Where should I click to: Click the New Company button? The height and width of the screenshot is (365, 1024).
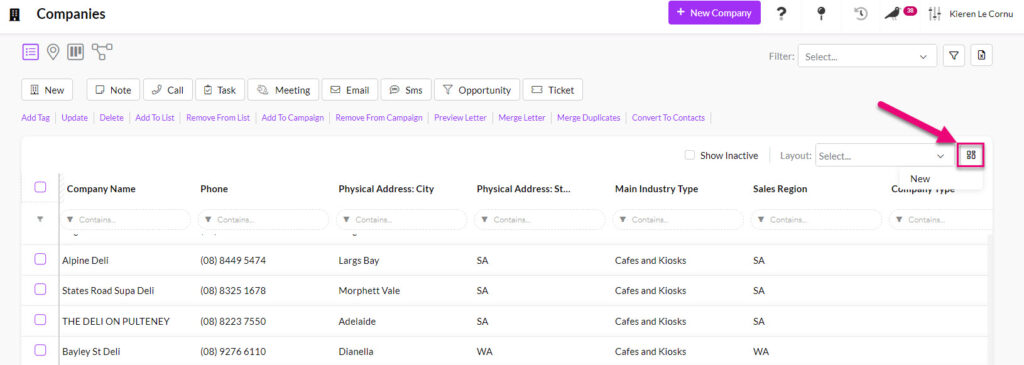[714, 12]
